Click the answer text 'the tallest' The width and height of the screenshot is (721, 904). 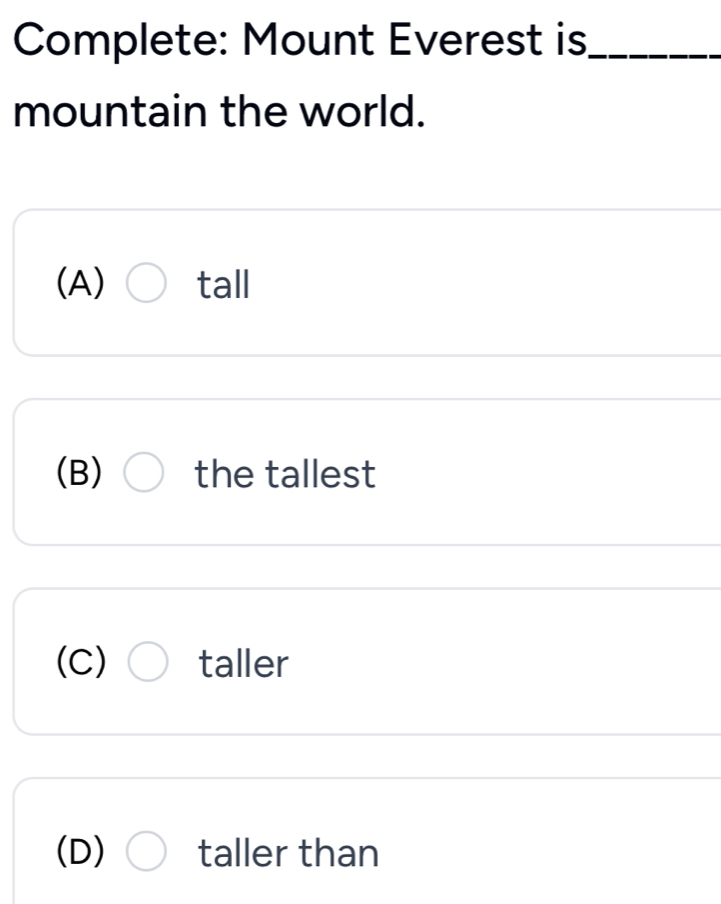click(x=285, y=474)
